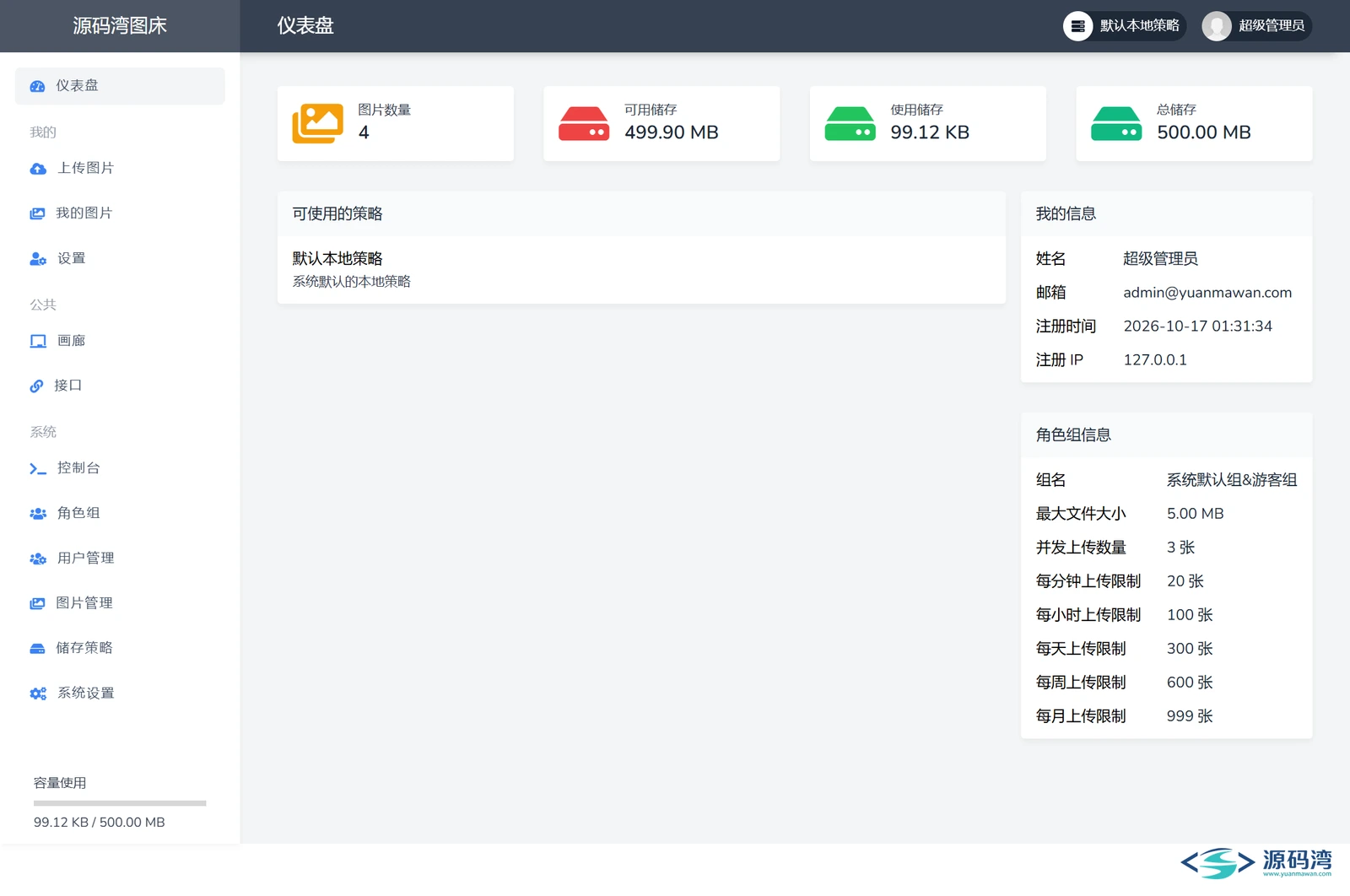
Task: Go to 图片管理 in the sidebar
Action: [120, 603]
